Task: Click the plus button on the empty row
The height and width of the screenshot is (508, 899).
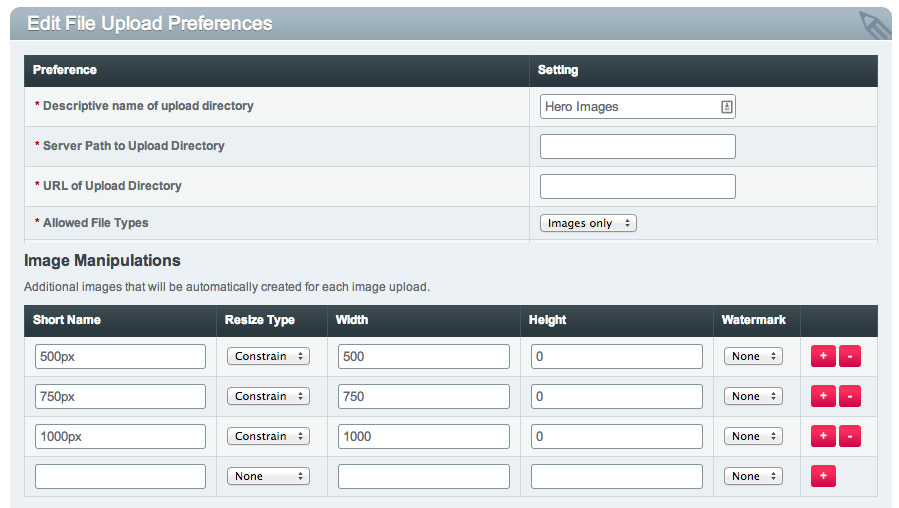Action: click(823, 476)
